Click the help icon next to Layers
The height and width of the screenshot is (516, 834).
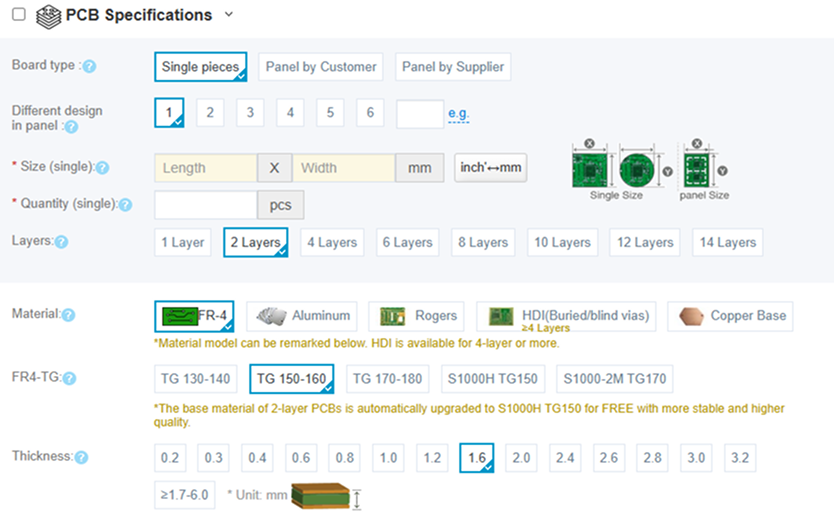pyautogui.click(x=62, y=242)
